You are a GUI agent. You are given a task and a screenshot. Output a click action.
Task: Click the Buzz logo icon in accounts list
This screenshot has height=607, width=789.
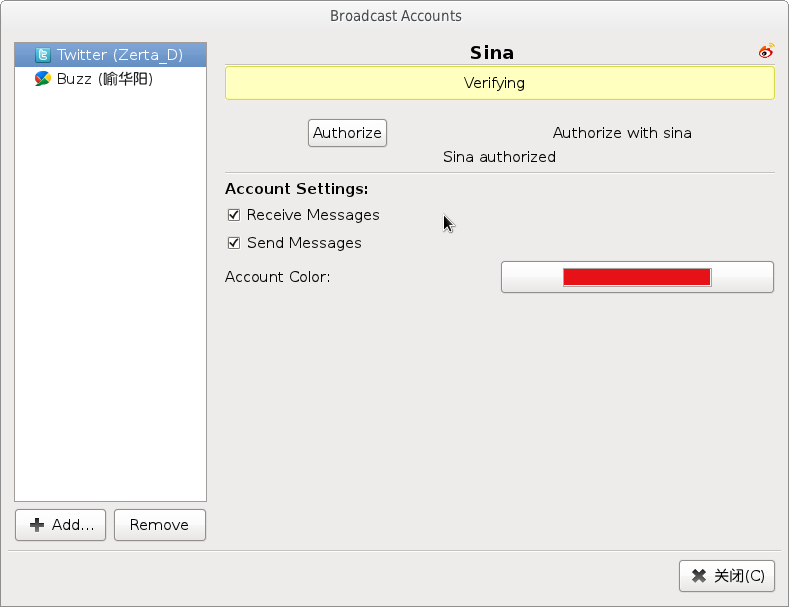point(43,79)
